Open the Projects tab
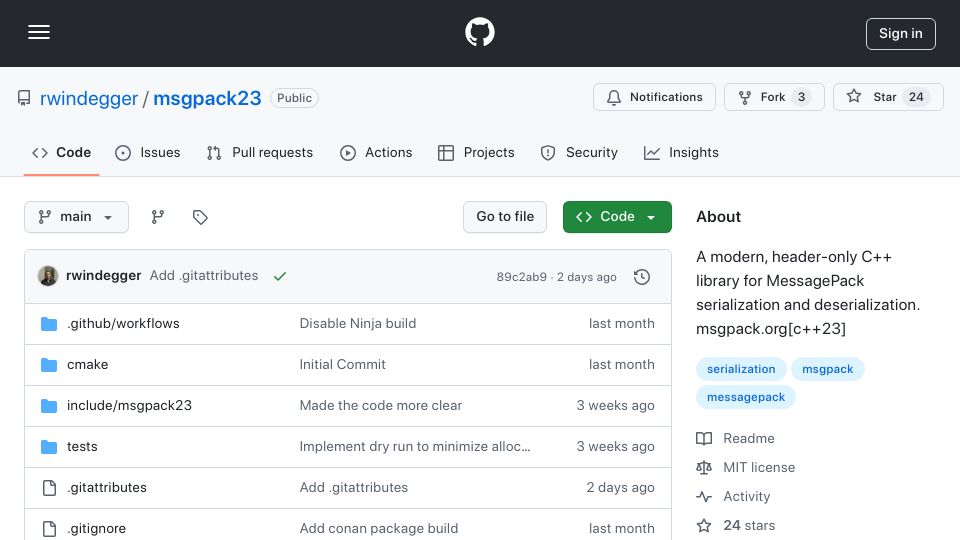This screenshot has width=960, height=540. (476, 152)
